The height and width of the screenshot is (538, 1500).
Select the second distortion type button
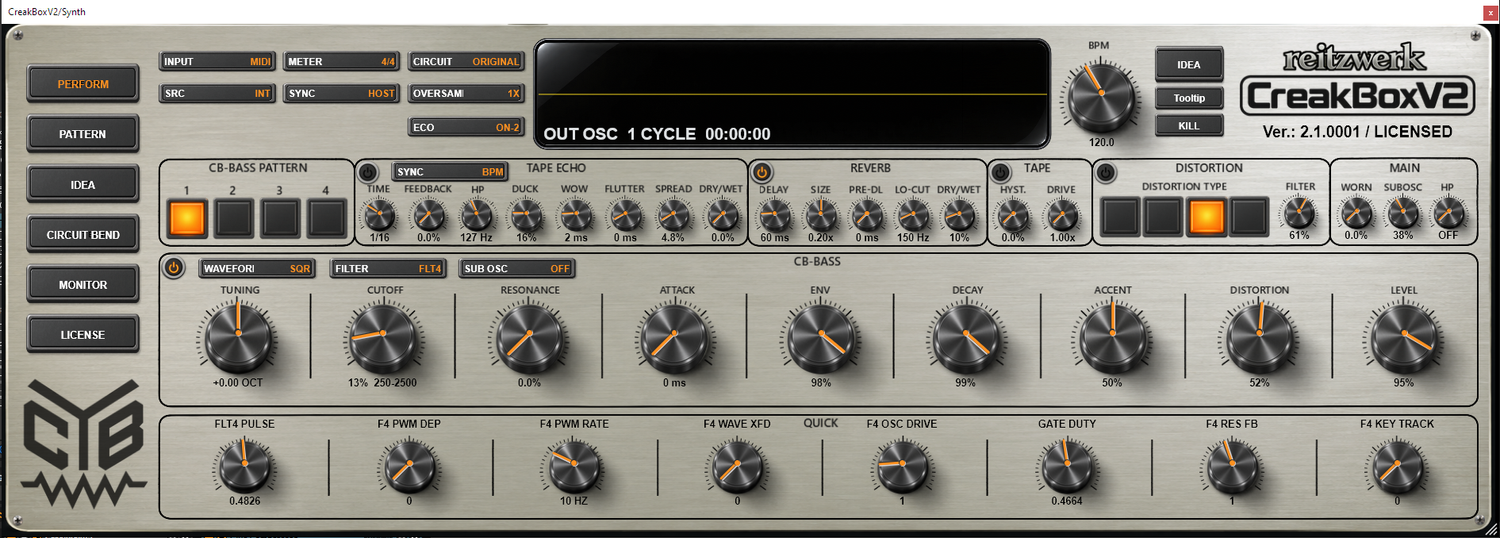coord(1164,216)
